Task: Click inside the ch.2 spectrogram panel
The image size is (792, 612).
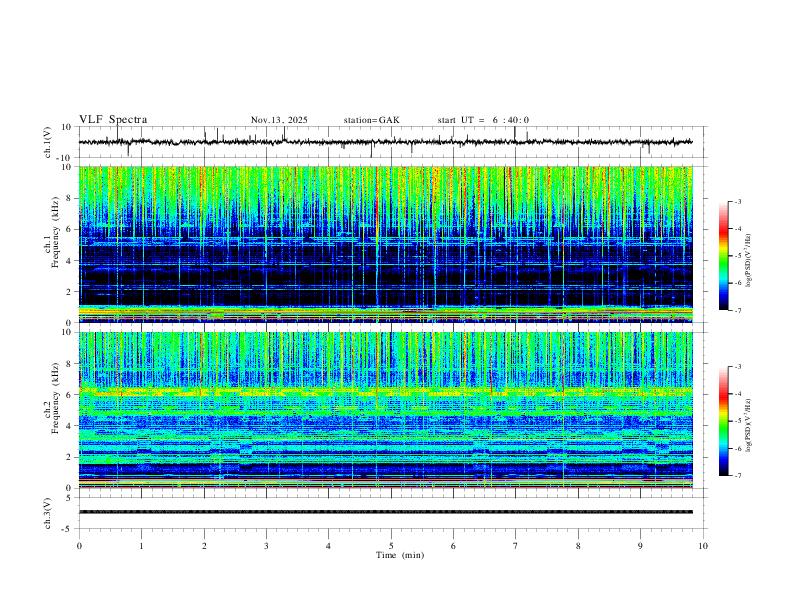Action: pos(386,410)
